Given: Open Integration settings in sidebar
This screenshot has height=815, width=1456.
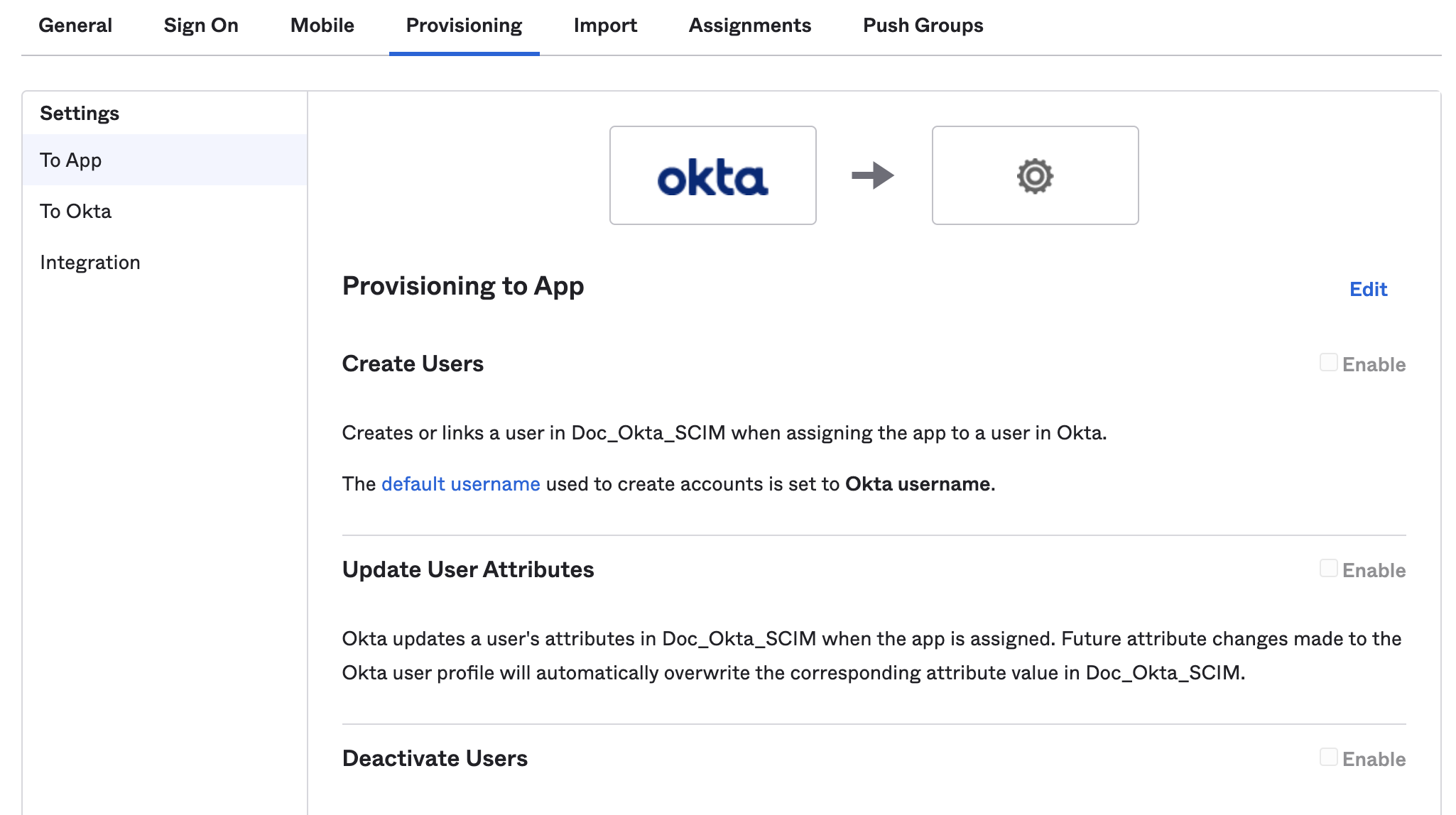Looking at the screenshot, I should click(x=90, y=263).
